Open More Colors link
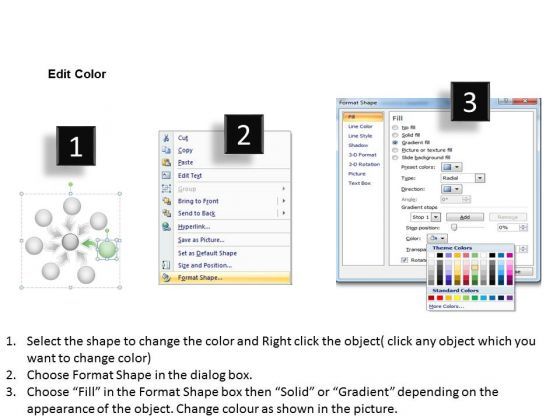The image size is (560, 420). pos(446,306)
